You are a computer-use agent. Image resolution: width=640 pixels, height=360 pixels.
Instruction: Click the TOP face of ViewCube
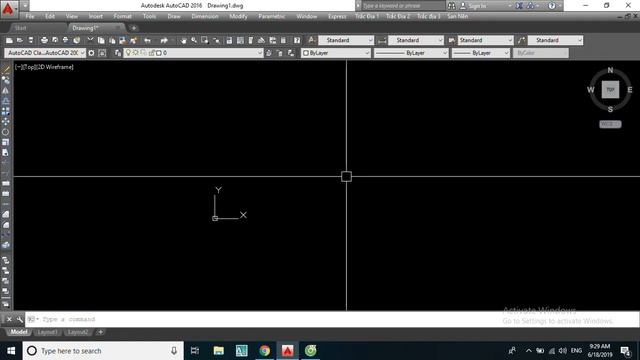(610, 90)
